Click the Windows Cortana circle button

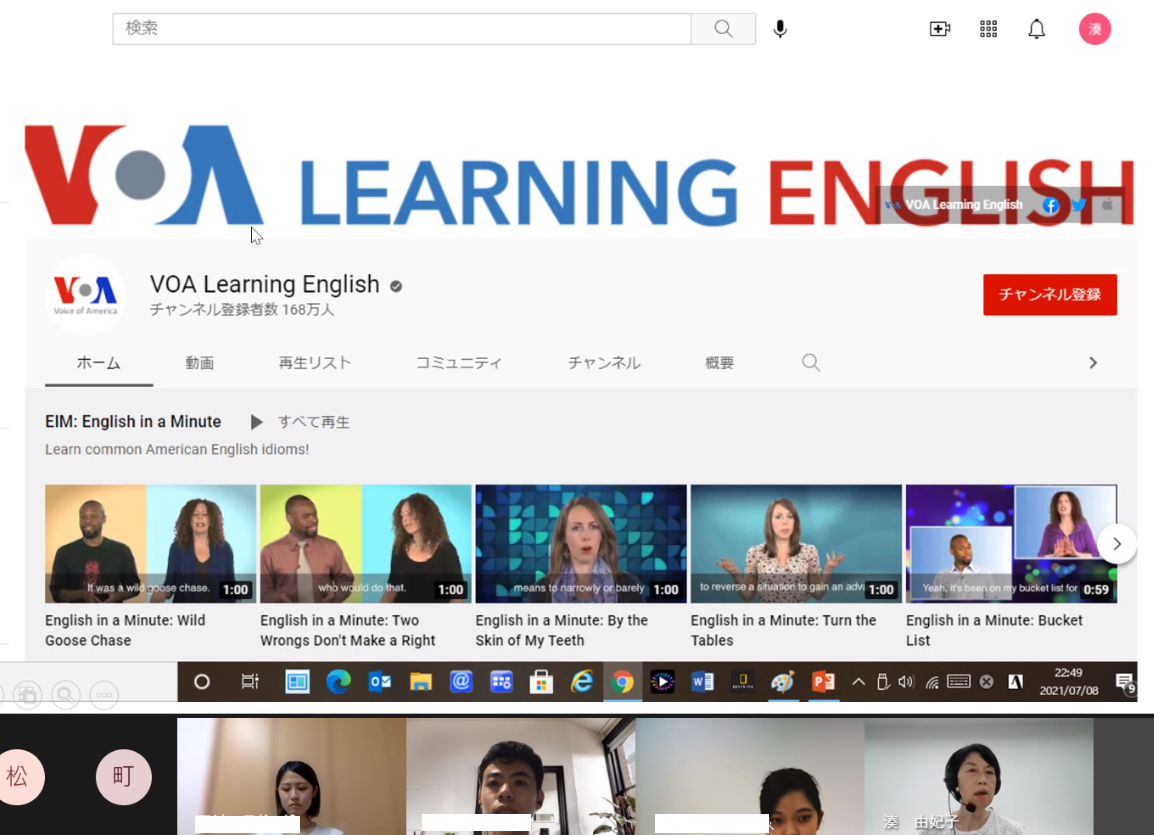coord(202,682)
